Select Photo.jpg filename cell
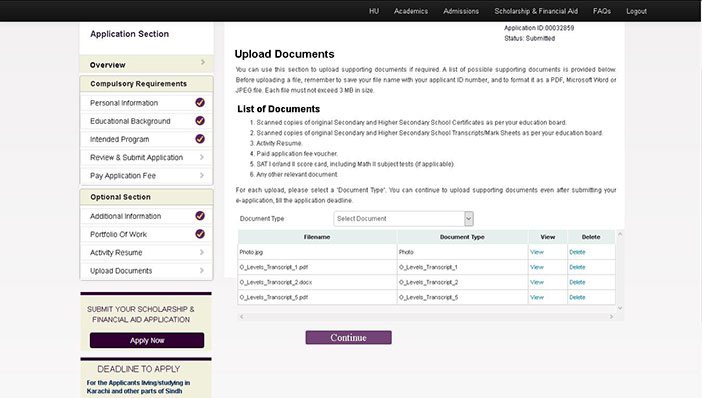Image resolution: width=702 pixels, height=398 pixels. click(317, 252)
